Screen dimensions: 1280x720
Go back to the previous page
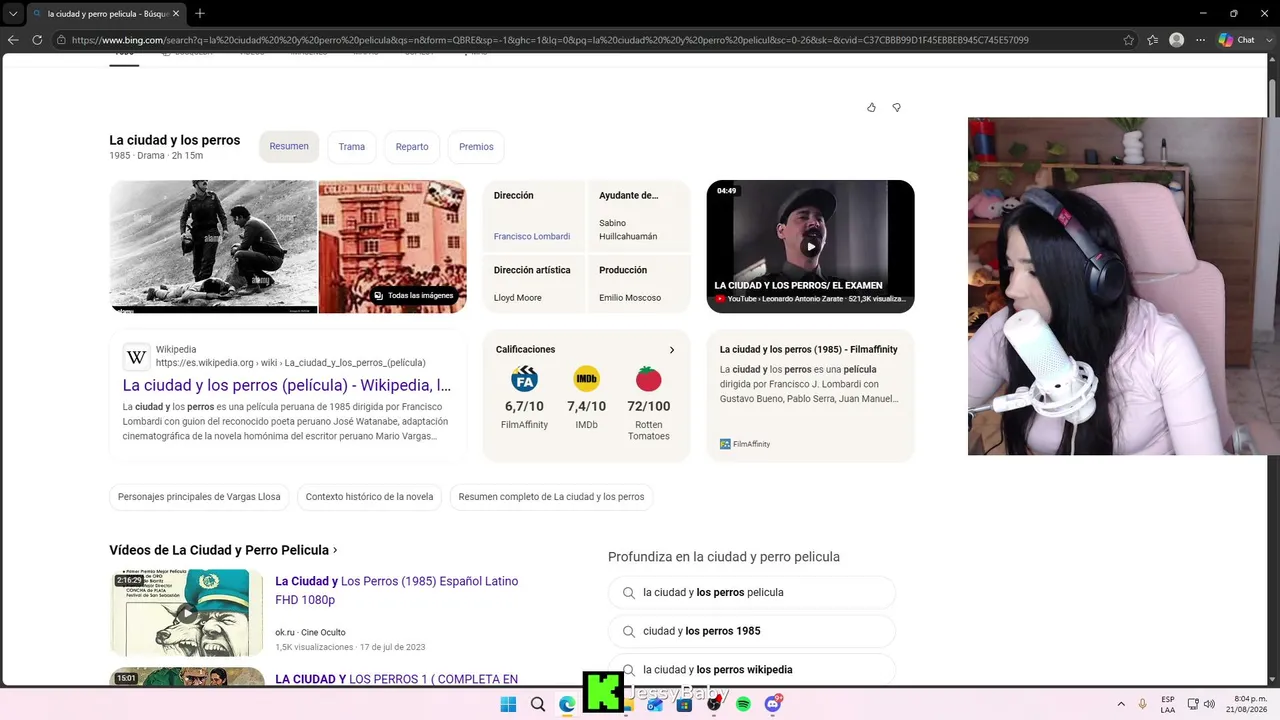click(13, 40)
